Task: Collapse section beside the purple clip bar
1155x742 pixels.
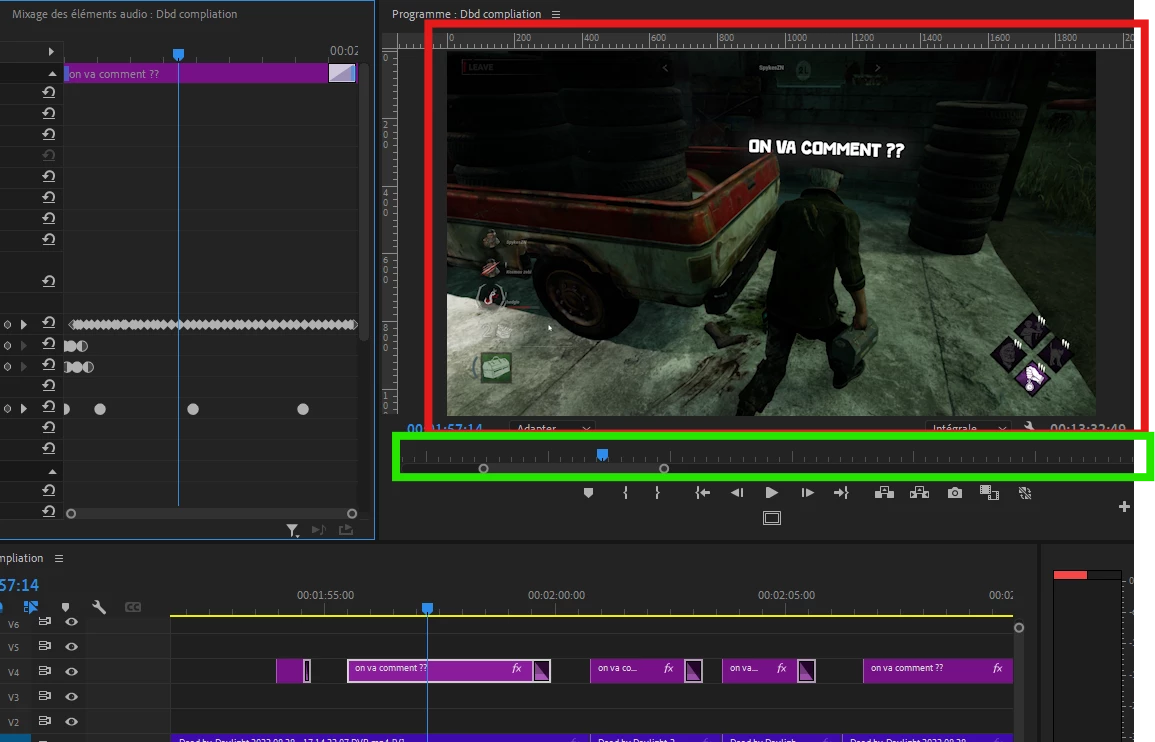Action: pyautogui.click(x=52, y=74)
